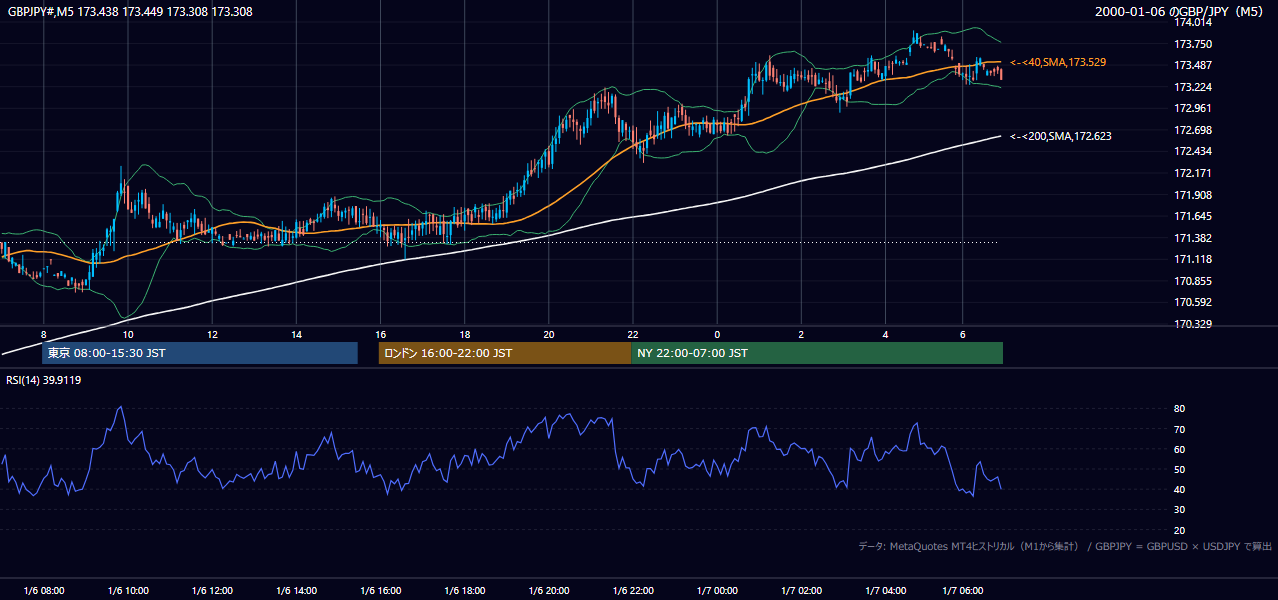Click price axis value 173.487

[1192, 65]
